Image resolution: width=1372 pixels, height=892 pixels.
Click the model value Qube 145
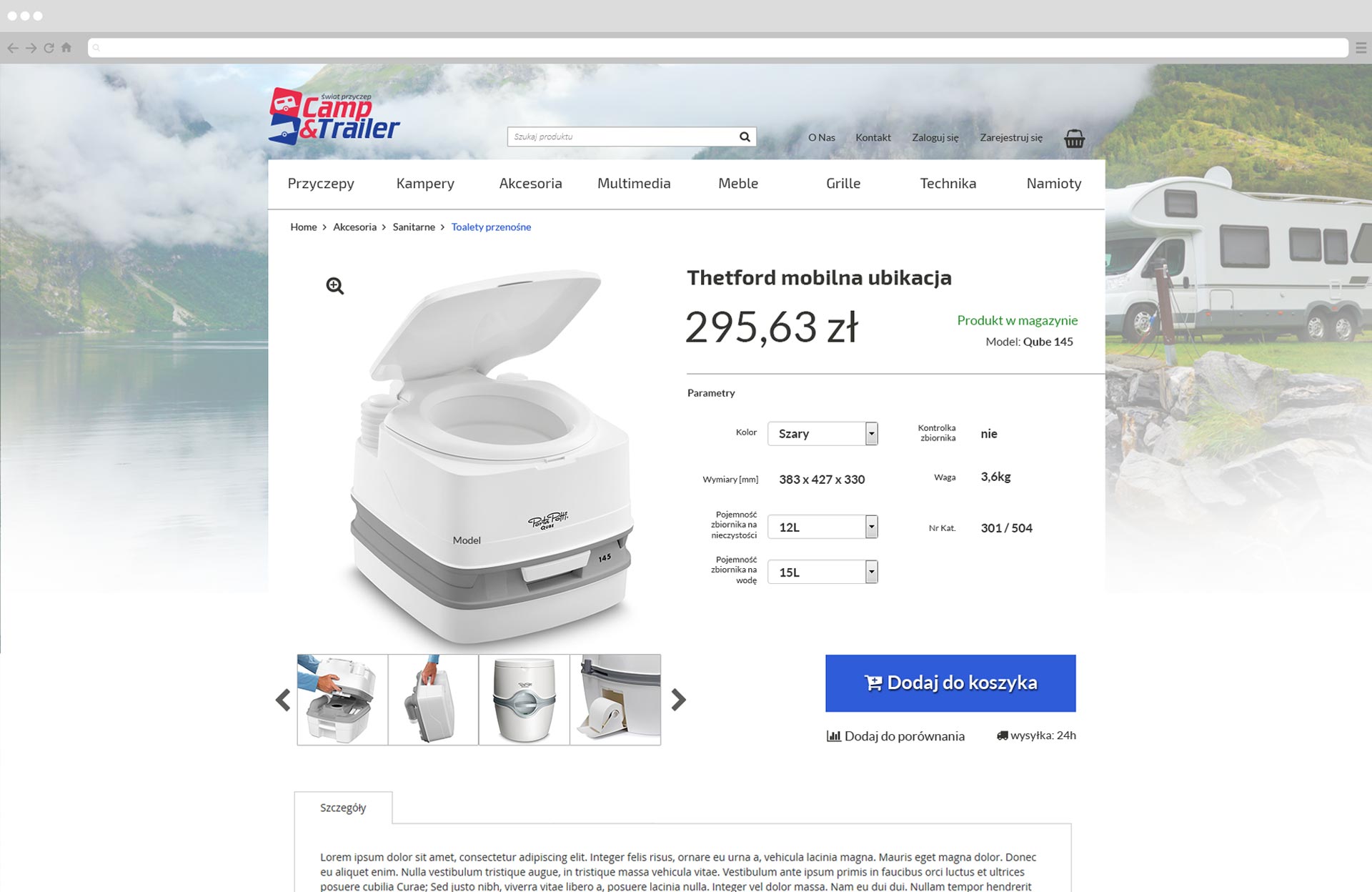tap(1048, 342)
